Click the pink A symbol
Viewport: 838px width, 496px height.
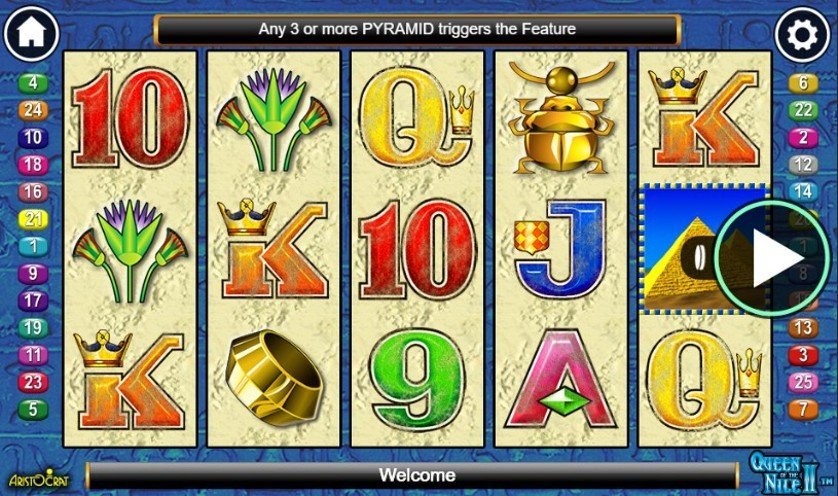click(561, 379)
